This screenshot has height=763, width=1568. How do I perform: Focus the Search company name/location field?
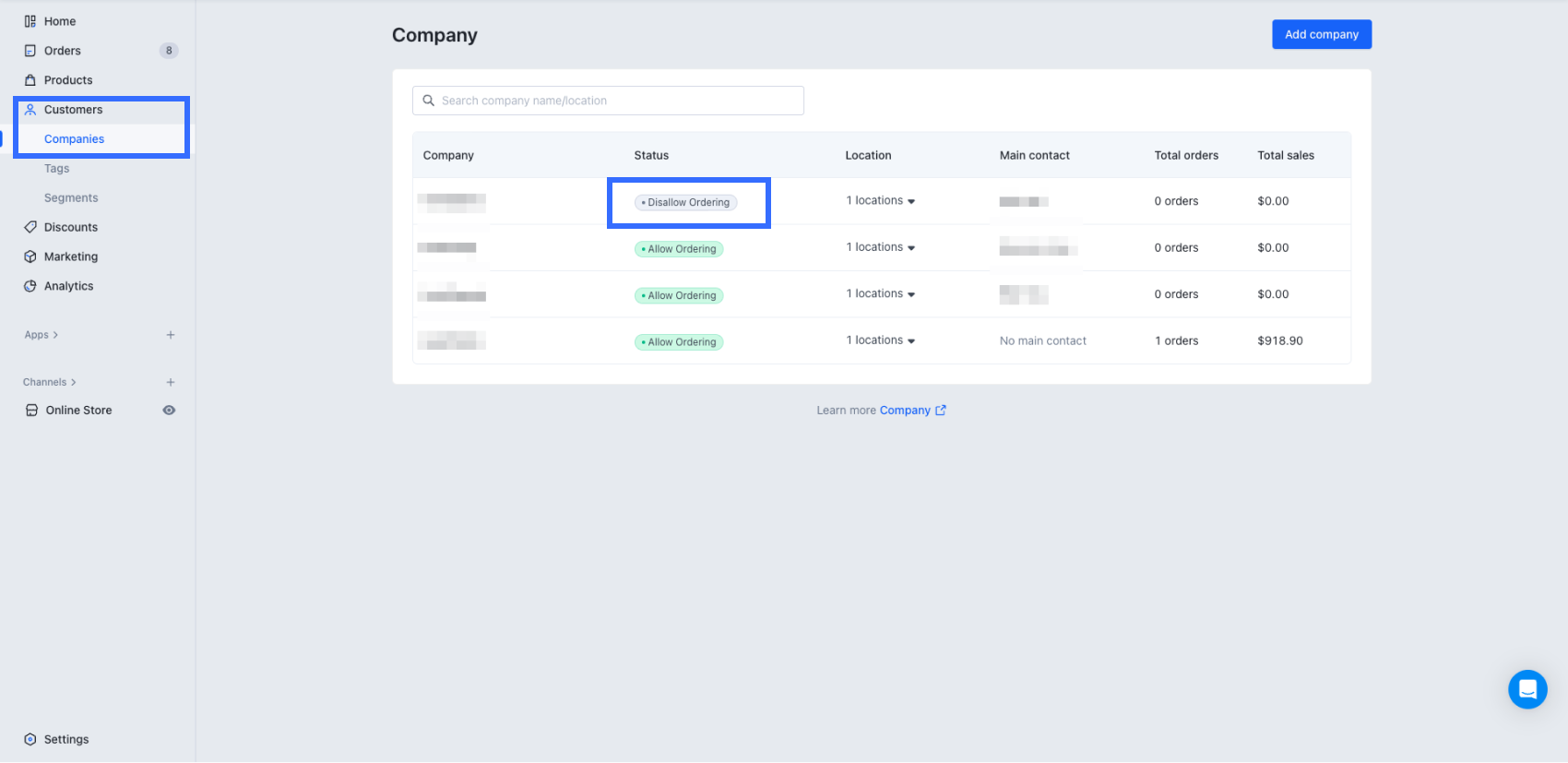(609, 101)
